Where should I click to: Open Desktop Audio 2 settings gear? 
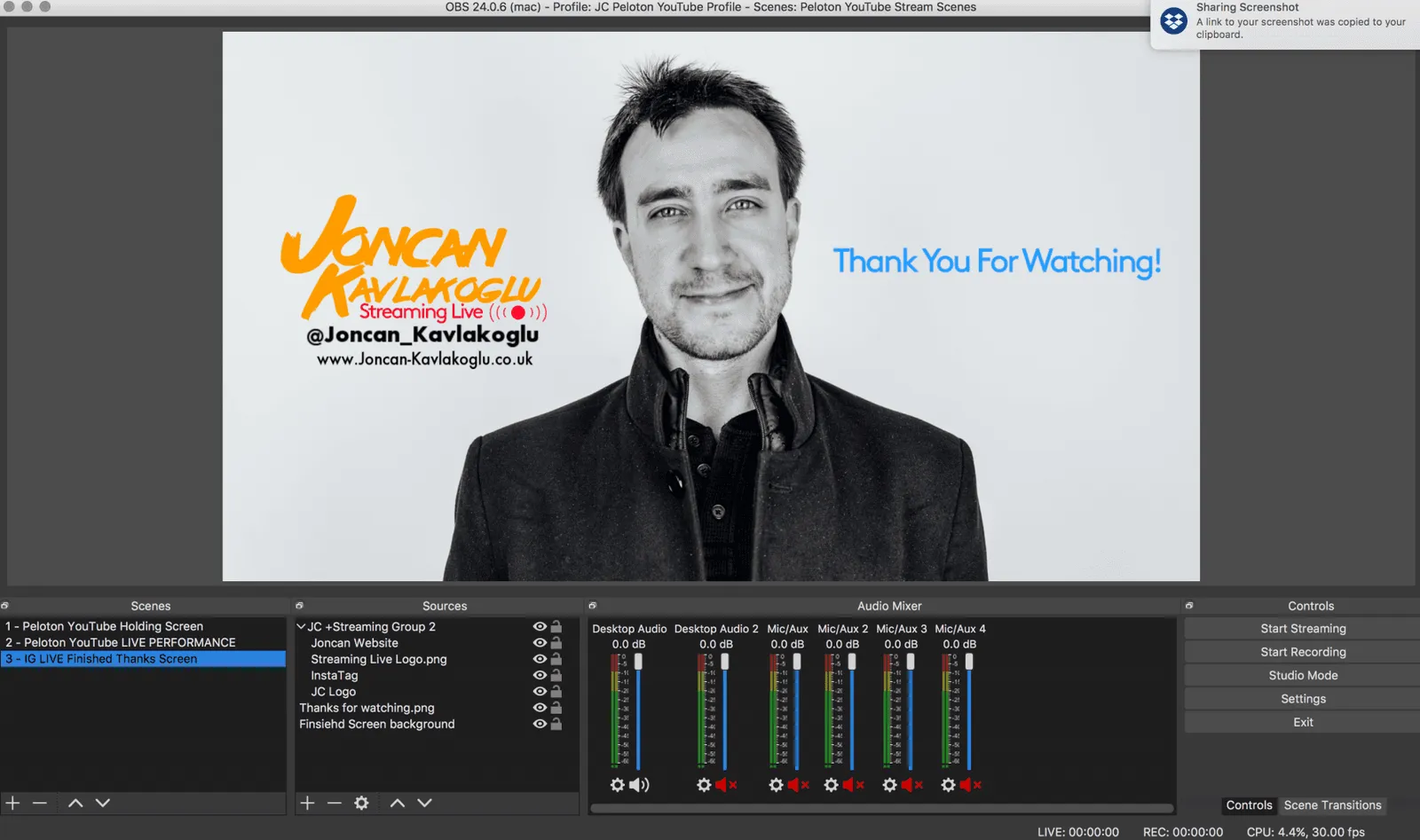point(704,785)
